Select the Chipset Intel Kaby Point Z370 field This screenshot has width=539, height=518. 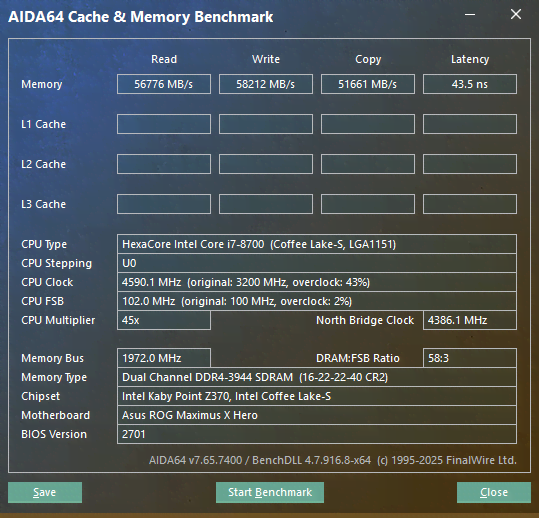(x=317, y=396)
